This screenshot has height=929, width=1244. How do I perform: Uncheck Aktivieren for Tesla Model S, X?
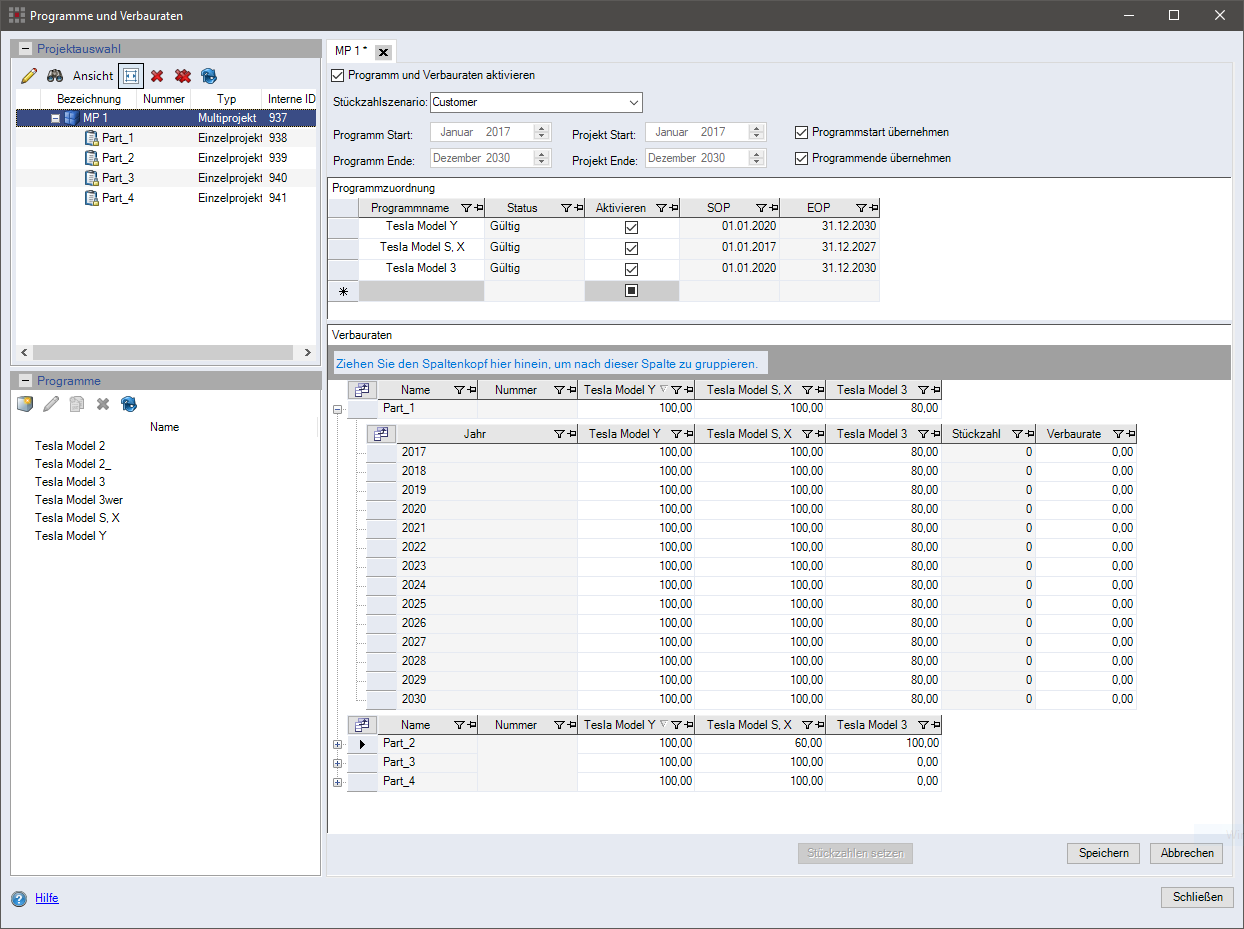point(631,249)
